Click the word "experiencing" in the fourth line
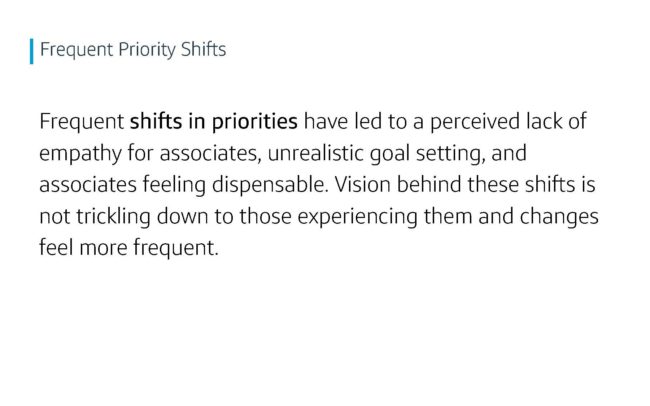 (x=357, y=217)
